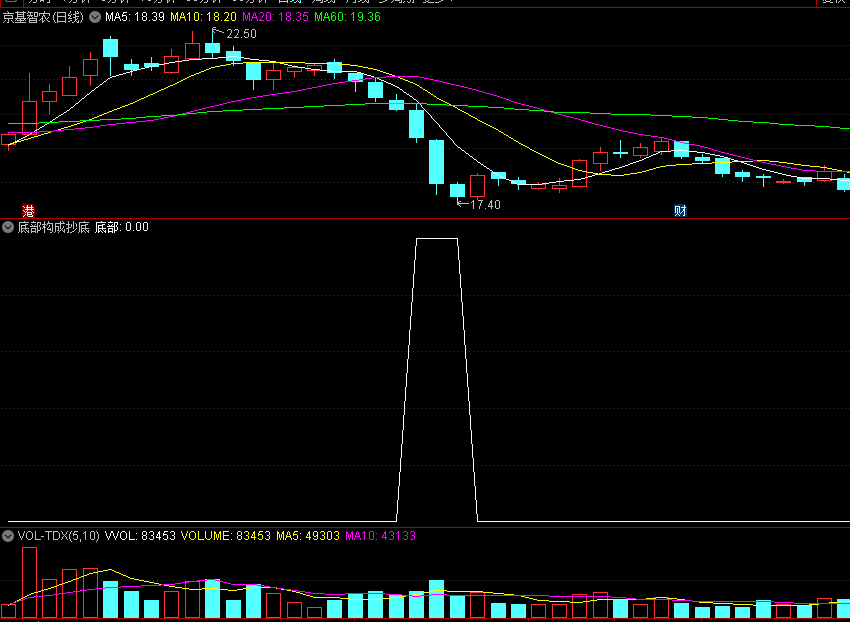Click the magenta MA20: 18.35 label
Viewport: 850px width, 622px height.
275,17
